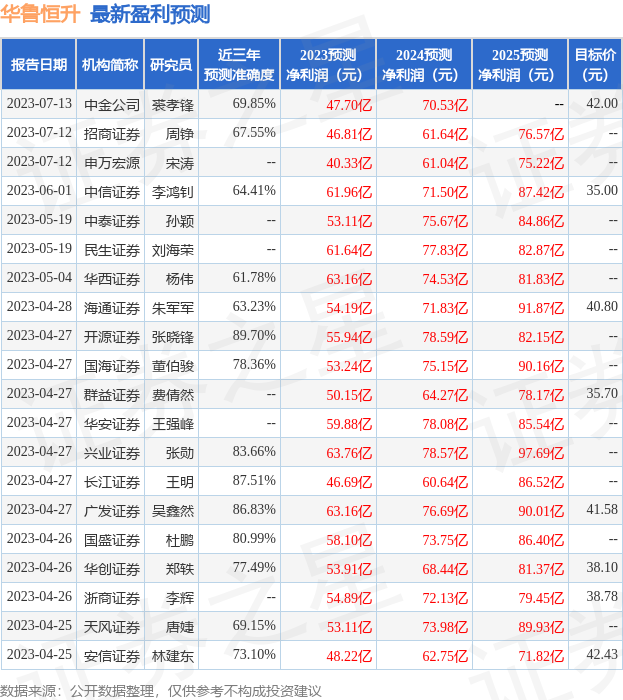Click the 38.10 target price
This screenshot has width=623, height=700.
[602, 568]
